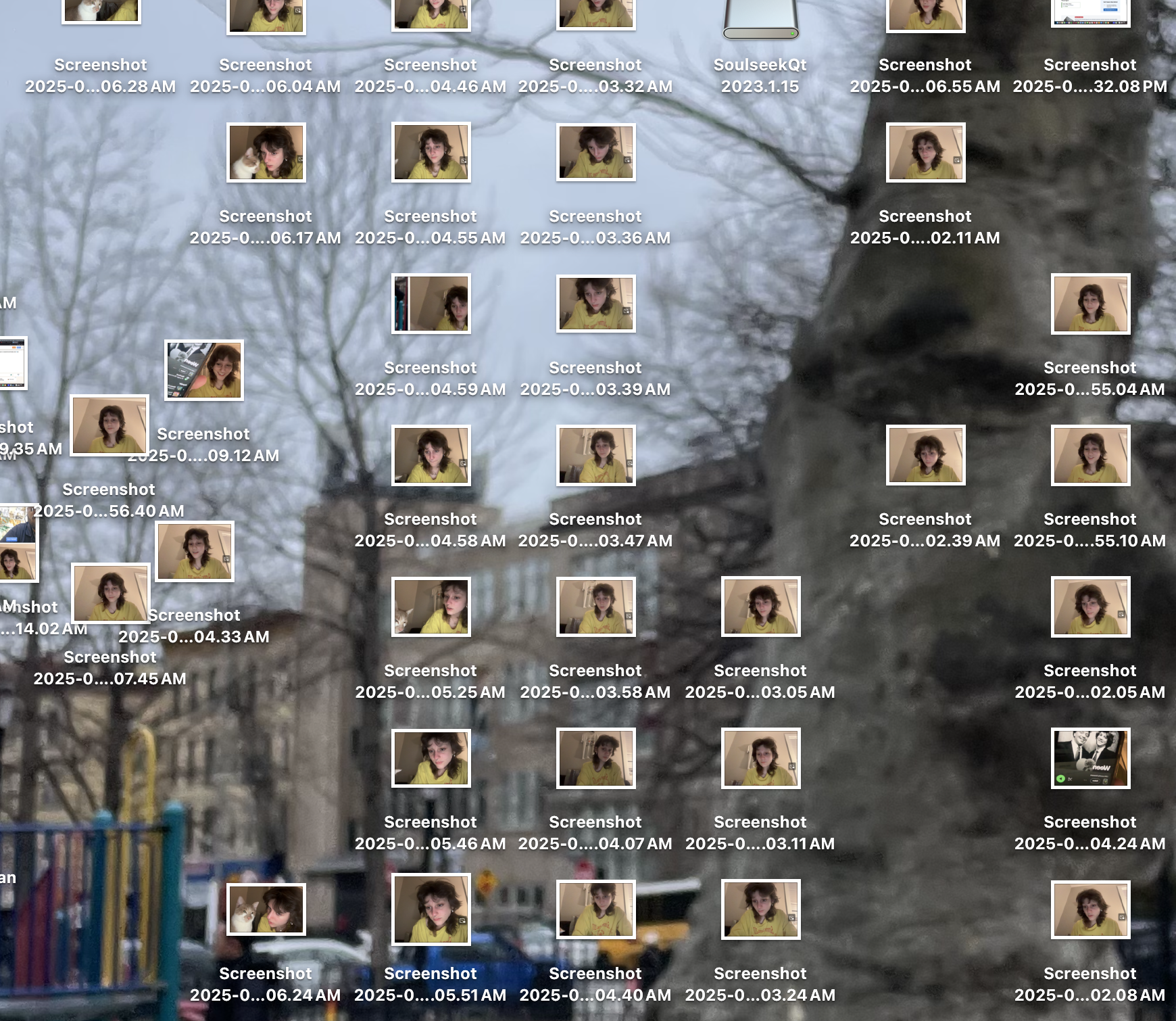Click the screenshot file ending 05.25 AM
Image resolution: width=1176 pixels, height=1021 pixels.
(431, 607)
